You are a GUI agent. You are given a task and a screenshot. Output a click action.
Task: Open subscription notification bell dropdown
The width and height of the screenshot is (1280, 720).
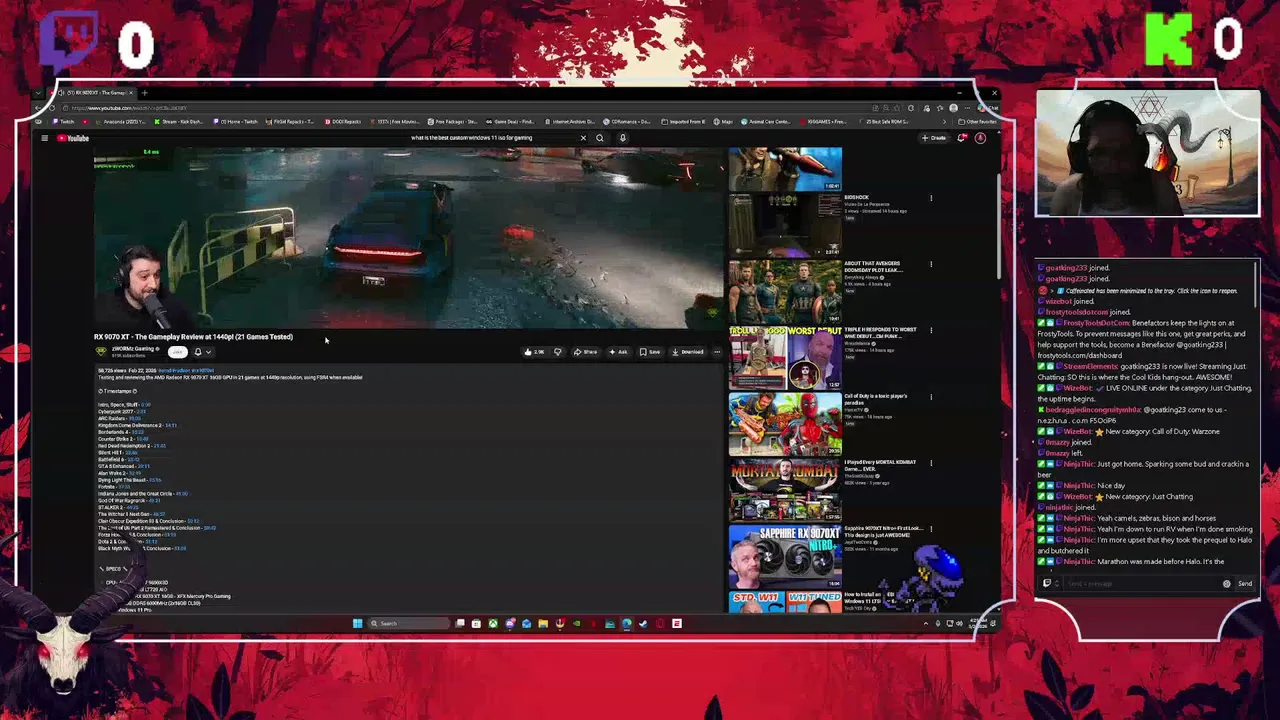203,352
